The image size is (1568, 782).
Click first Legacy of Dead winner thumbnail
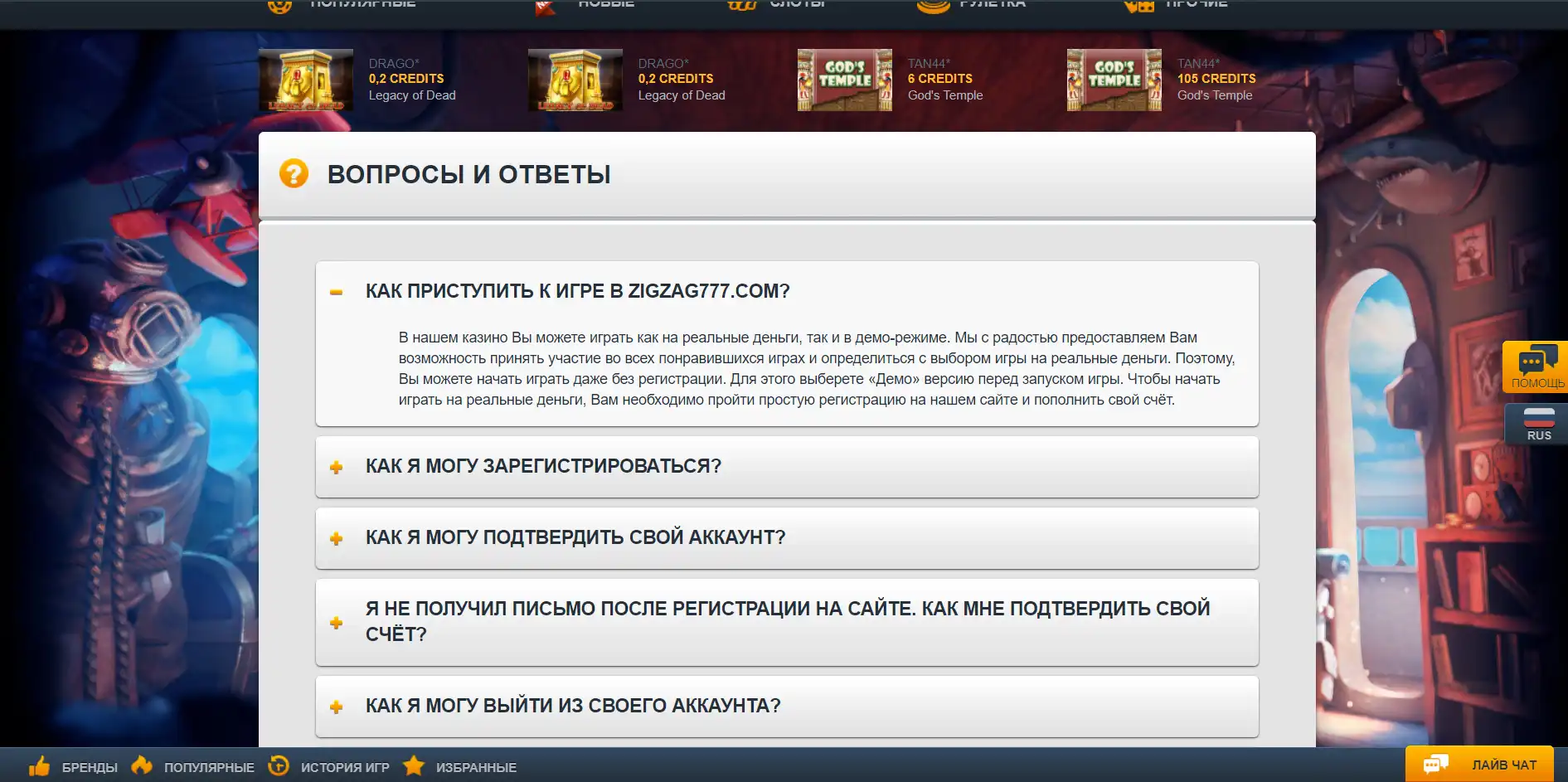tap(306, 80)
